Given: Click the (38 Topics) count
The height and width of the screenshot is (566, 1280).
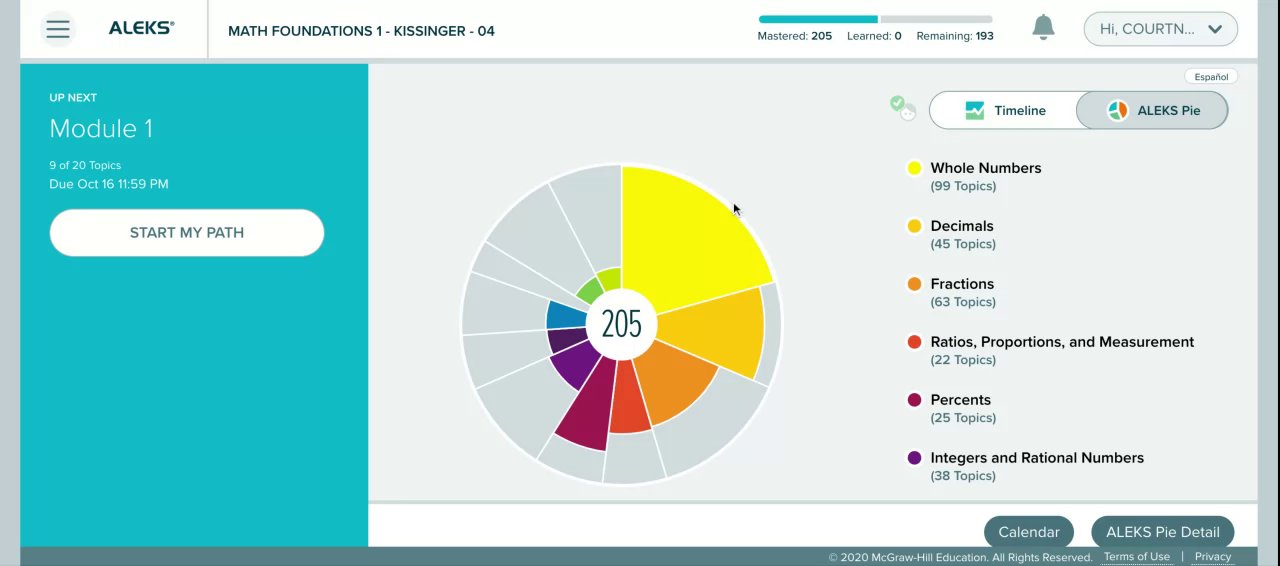Looking at the screenshot, I should 963,476.
